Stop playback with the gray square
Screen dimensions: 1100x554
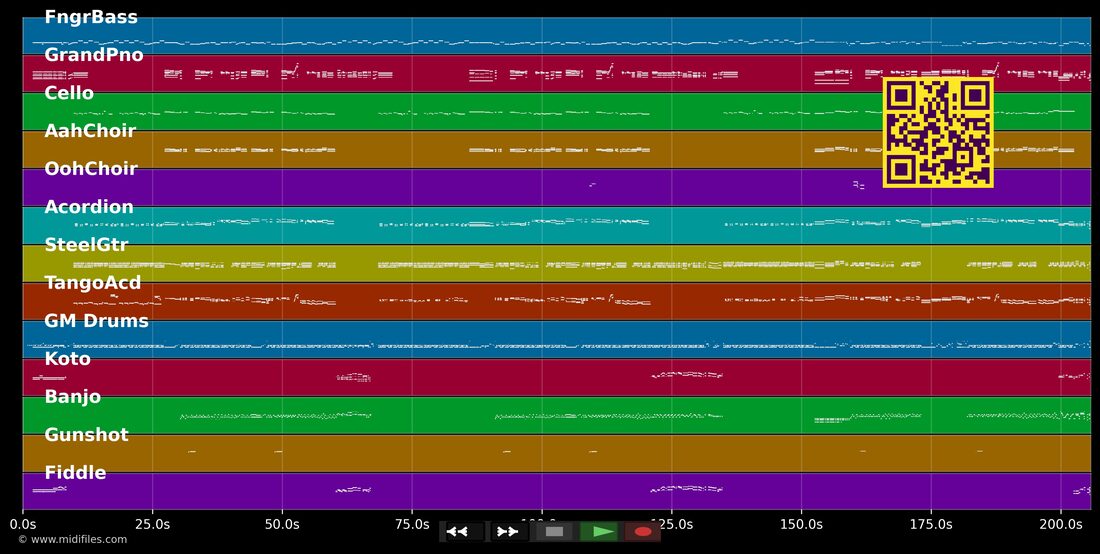tap(554, 532)
